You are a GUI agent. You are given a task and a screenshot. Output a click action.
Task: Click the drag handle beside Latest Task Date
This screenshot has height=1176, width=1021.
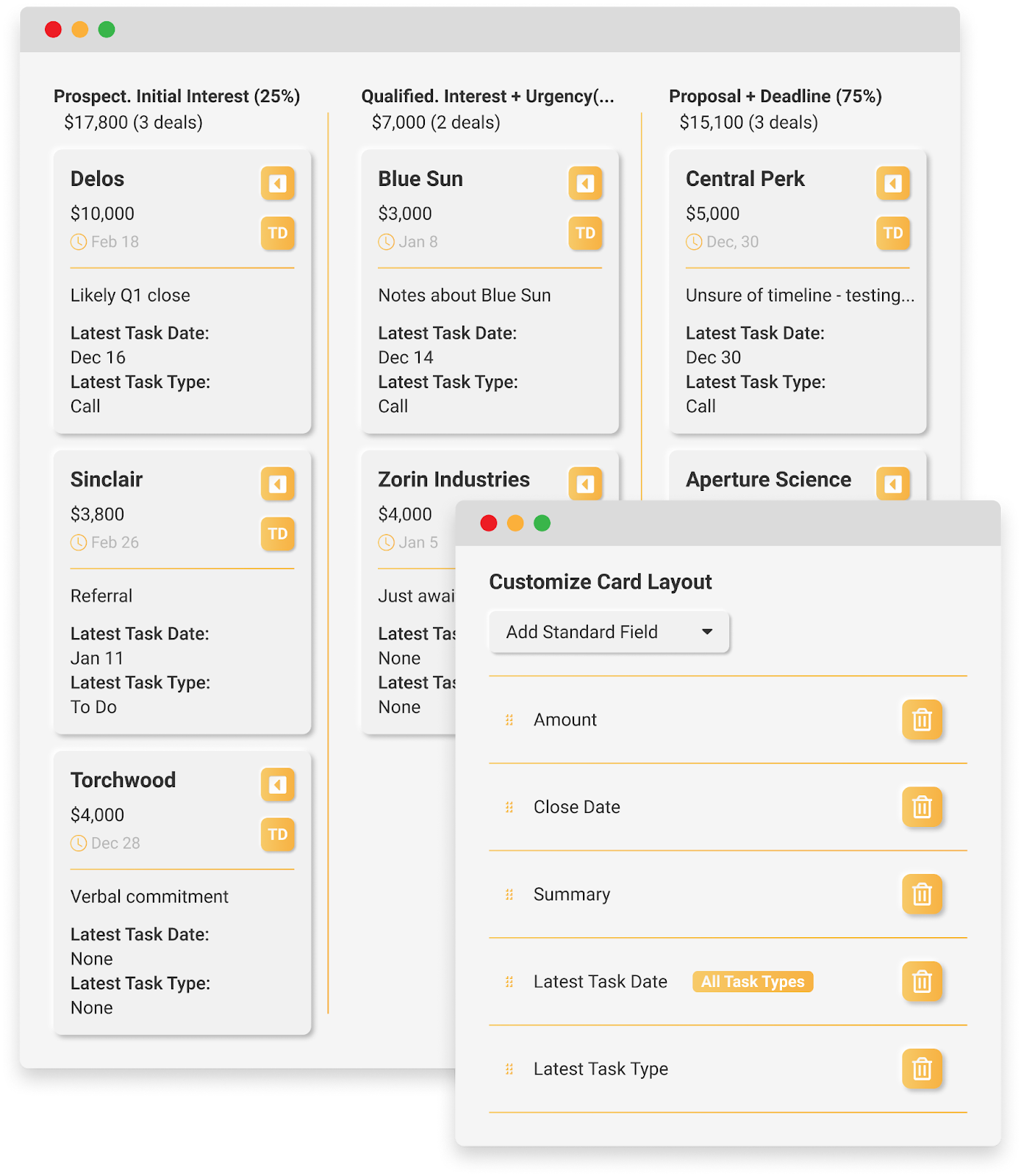[x=509, y=982]
